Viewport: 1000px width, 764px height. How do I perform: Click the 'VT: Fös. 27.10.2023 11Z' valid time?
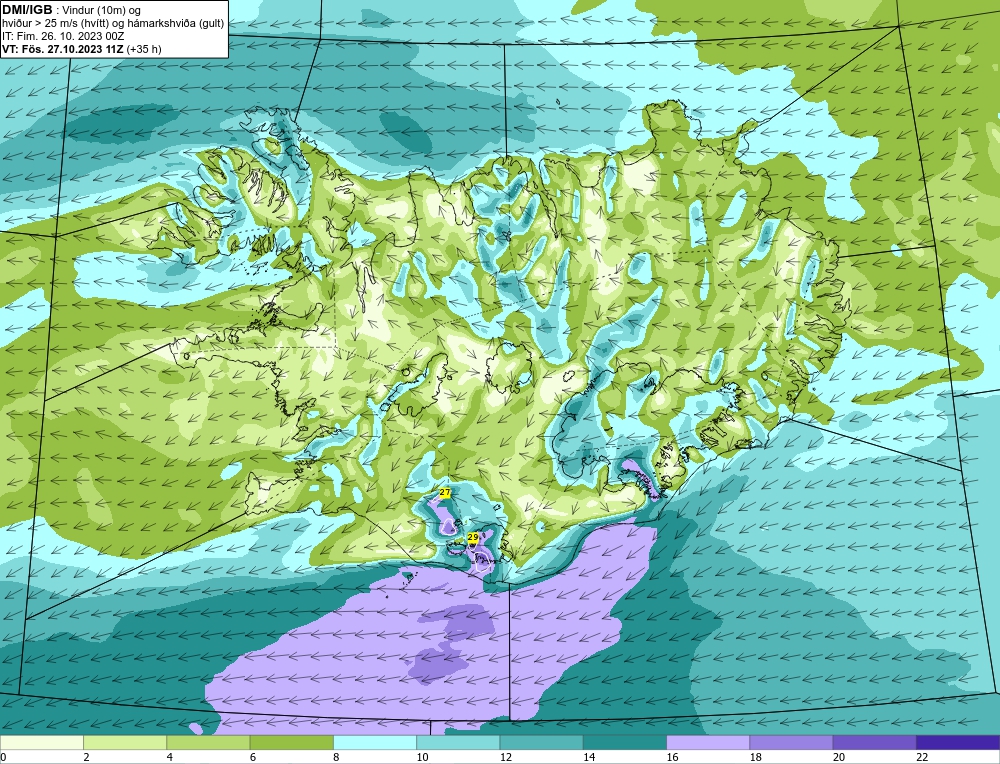point(64,49)
